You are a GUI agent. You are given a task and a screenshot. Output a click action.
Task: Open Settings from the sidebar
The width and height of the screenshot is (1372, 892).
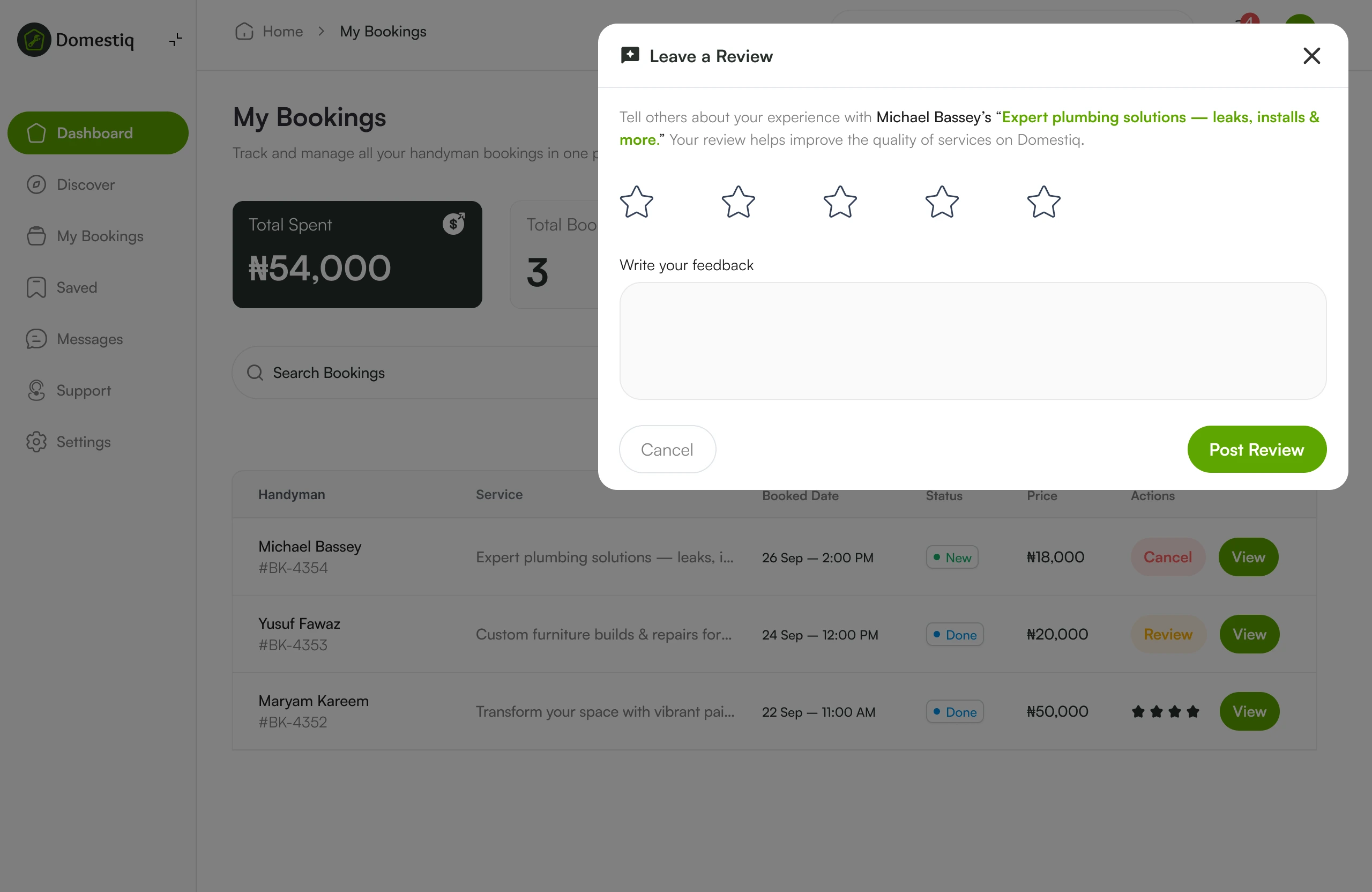pos(83,442)
